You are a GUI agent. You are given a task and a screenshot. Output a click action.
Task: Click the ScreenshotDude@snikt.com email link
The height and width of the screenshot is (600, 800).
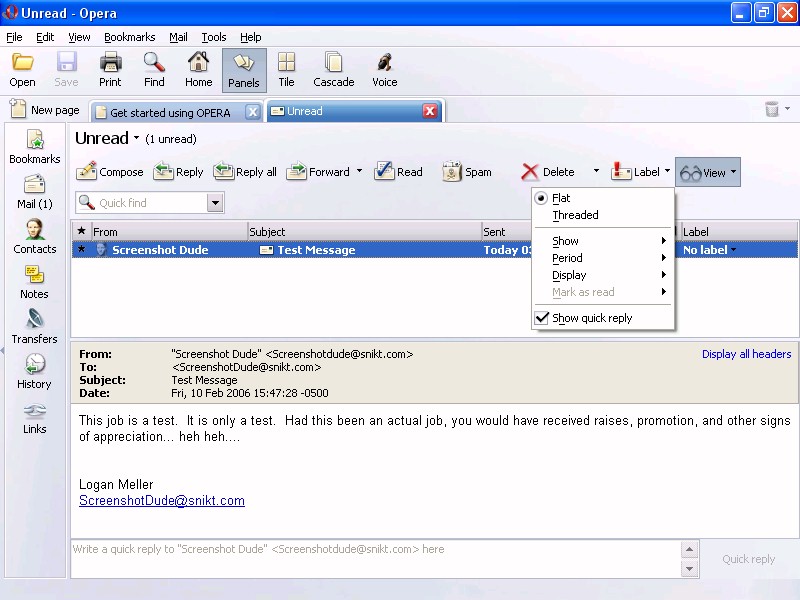(162, 500)
